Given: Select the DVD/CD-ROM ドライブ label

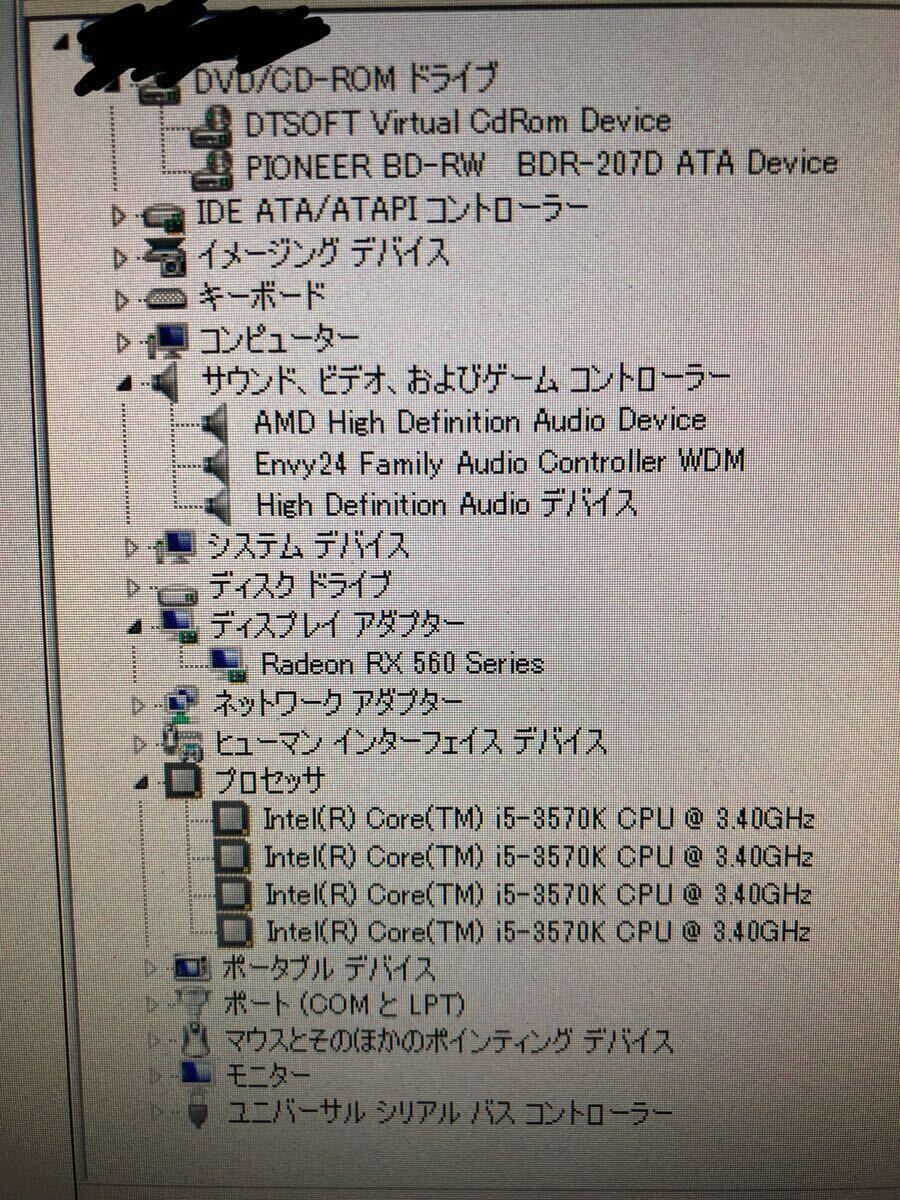Looking at the screenshot, I should (x=344, y=78).
